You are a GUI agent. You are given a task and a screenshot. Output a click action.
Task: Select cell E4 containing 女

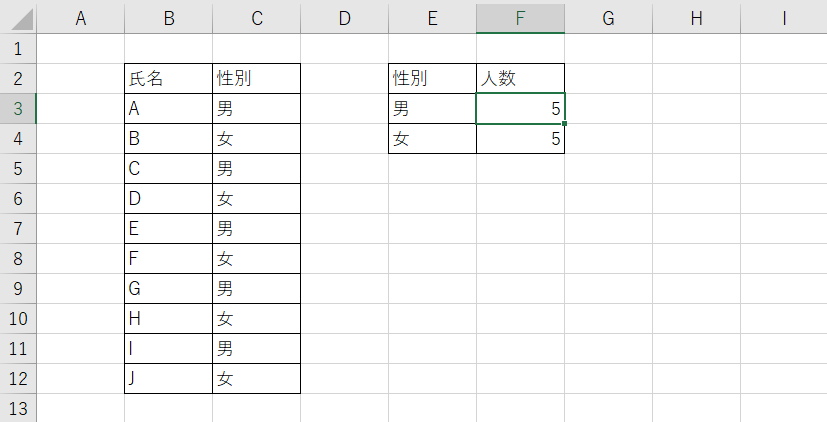coord(432,139)
